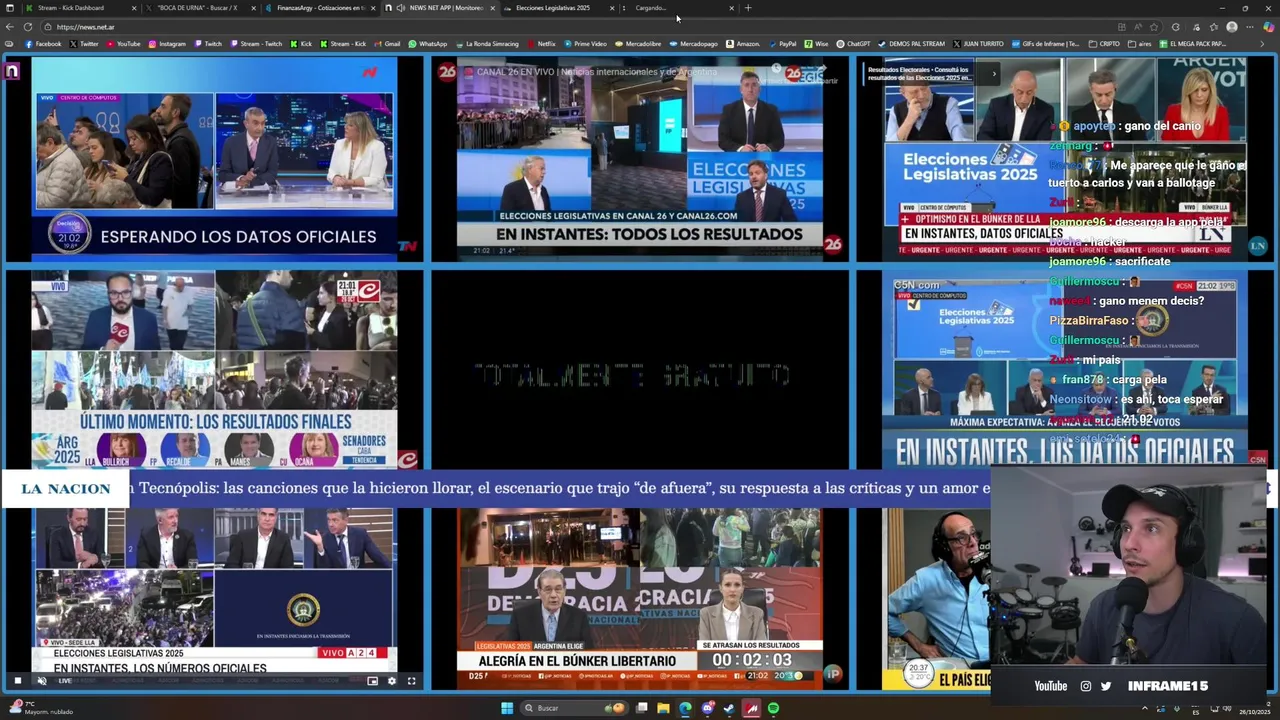Open the X Twitter bookmark
Screen dimensions: 1280x720
(x=84, y=44)
